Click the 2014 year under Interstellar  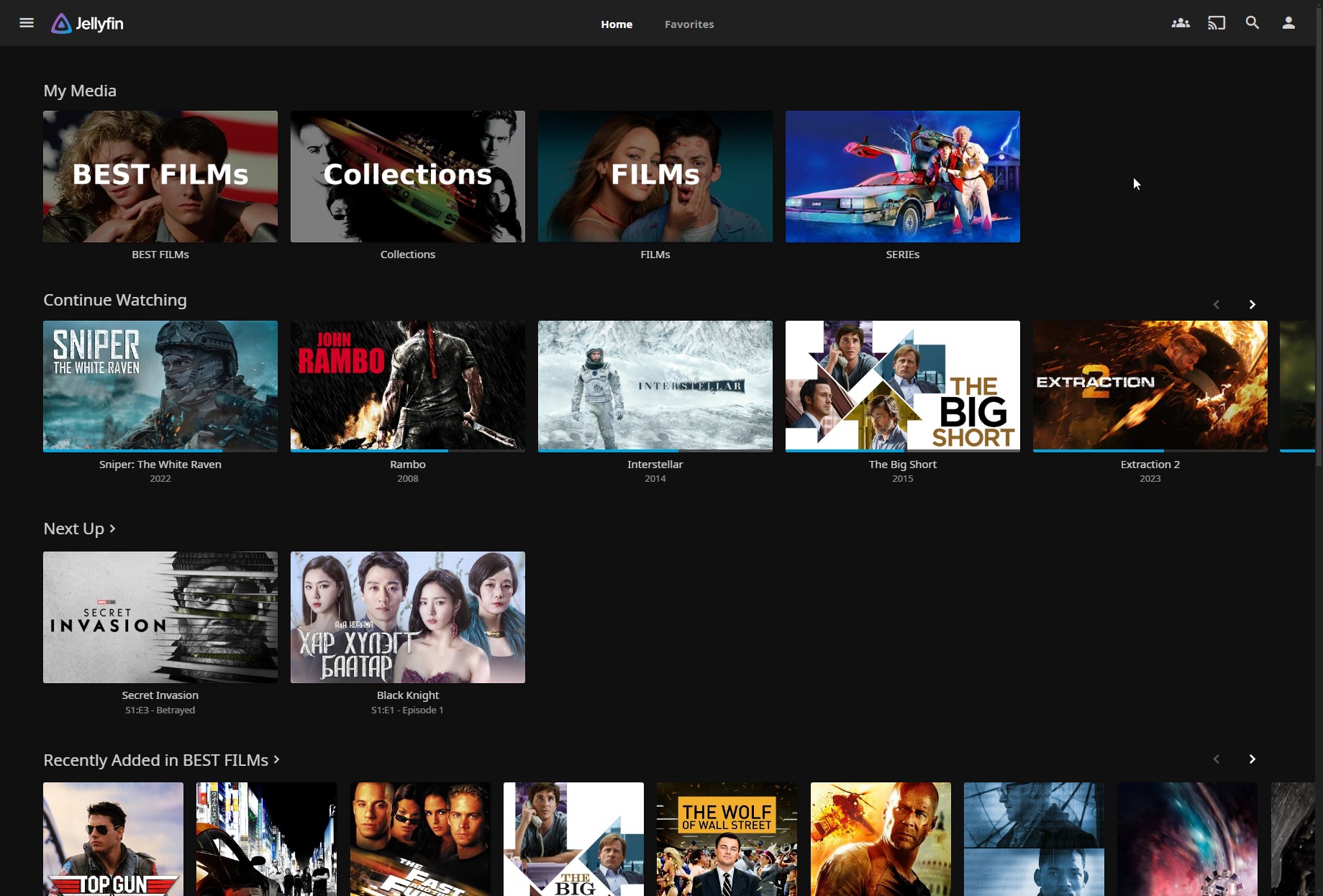(655, 479)
